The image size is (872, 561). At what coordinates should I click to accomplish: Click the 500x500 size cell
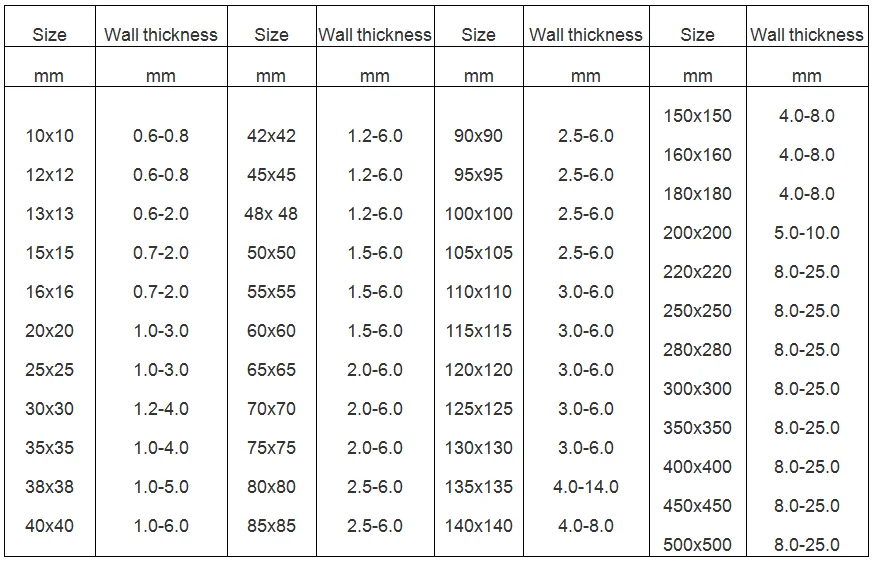click(x=697, y=545)
